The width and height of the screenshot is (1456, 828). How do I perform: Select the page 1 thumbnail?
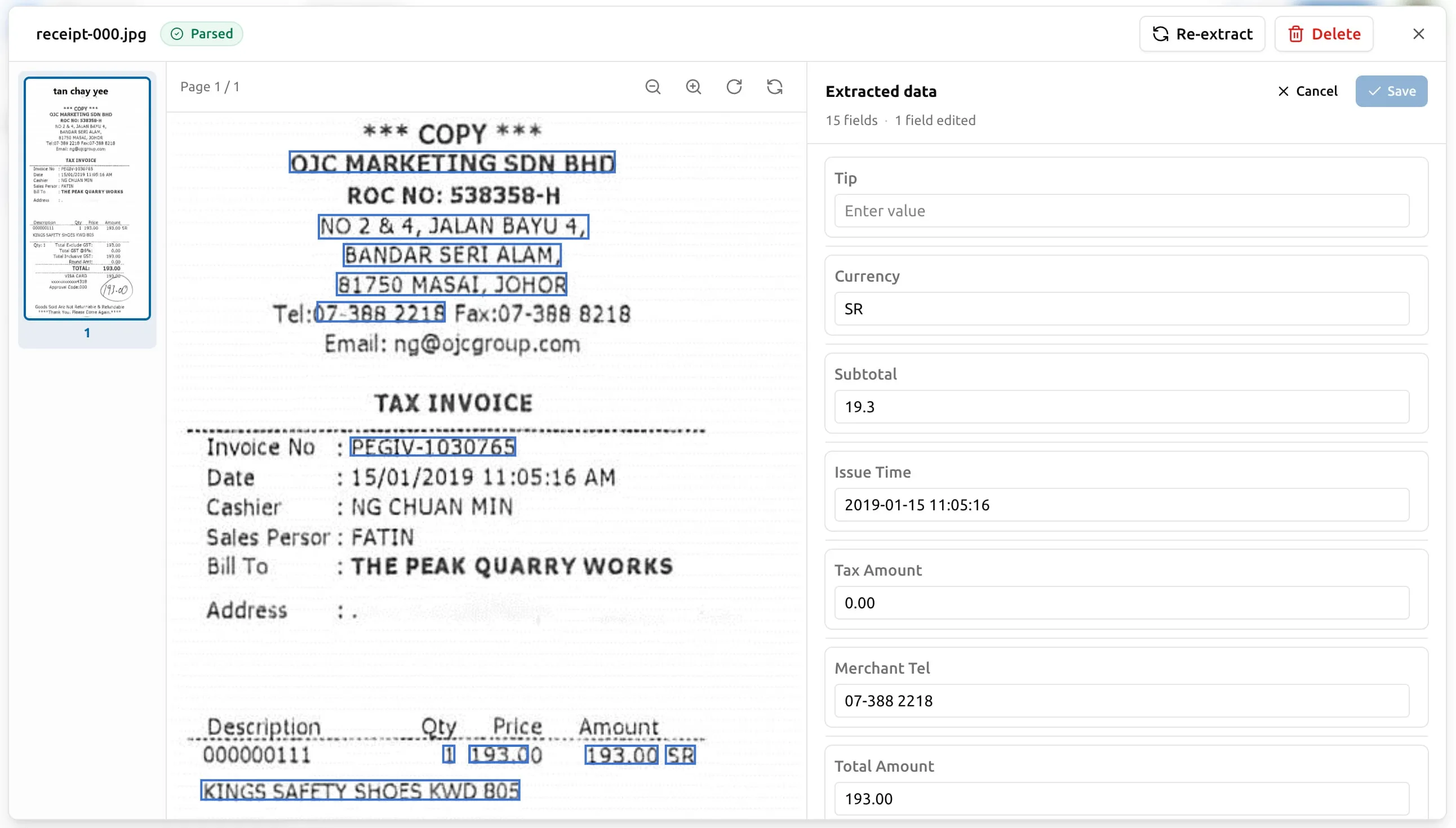87,199
